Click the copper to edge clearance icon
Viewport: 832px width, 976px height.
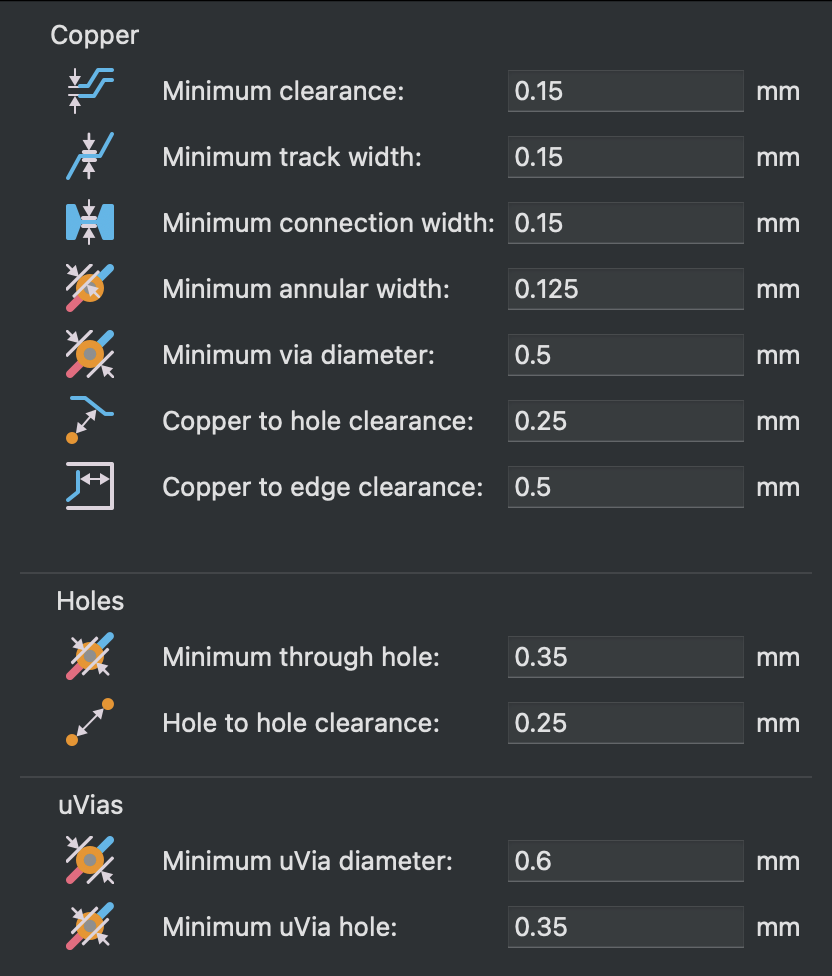tap(89, 486)
